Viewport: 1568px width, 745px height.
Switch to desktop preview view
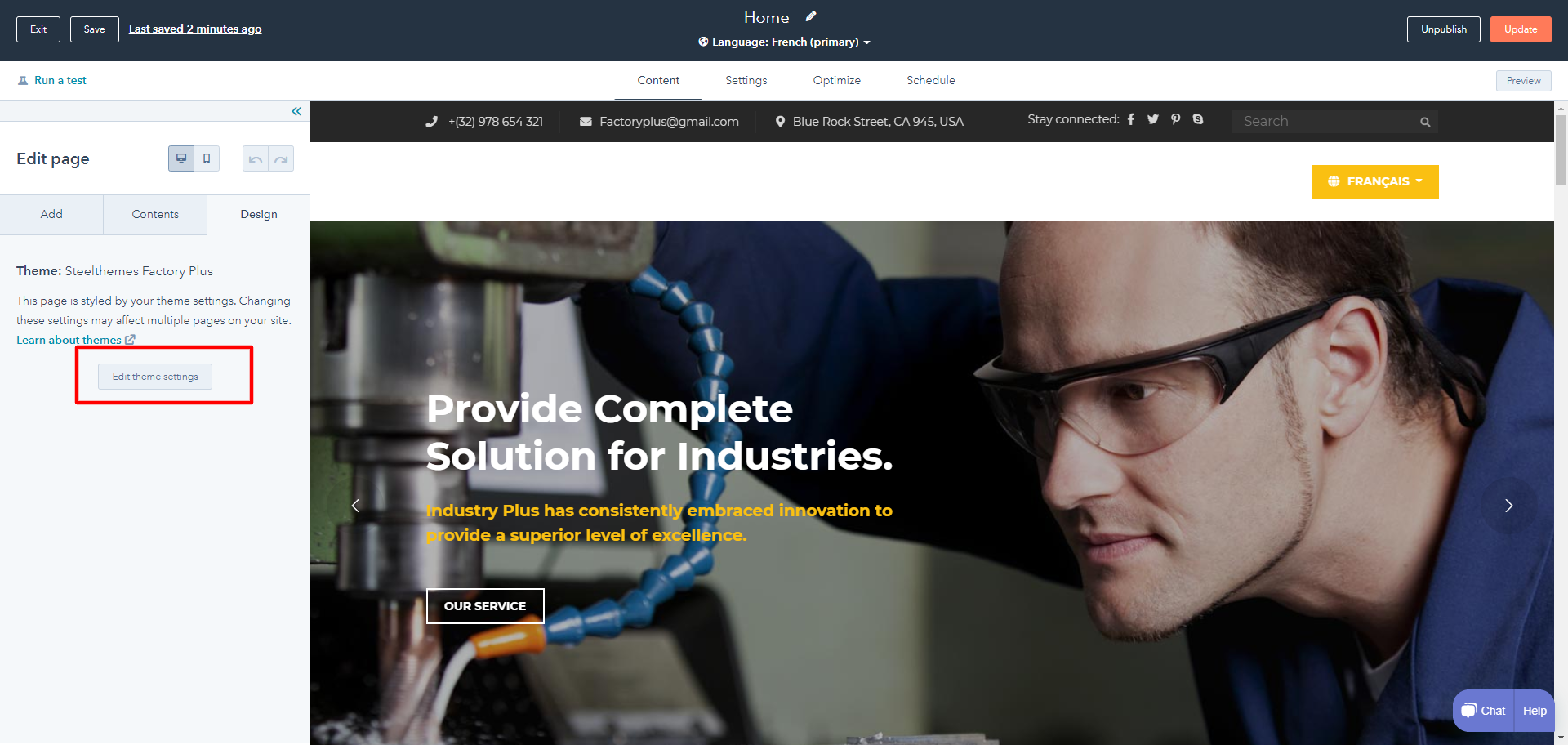tap(181, 158)
